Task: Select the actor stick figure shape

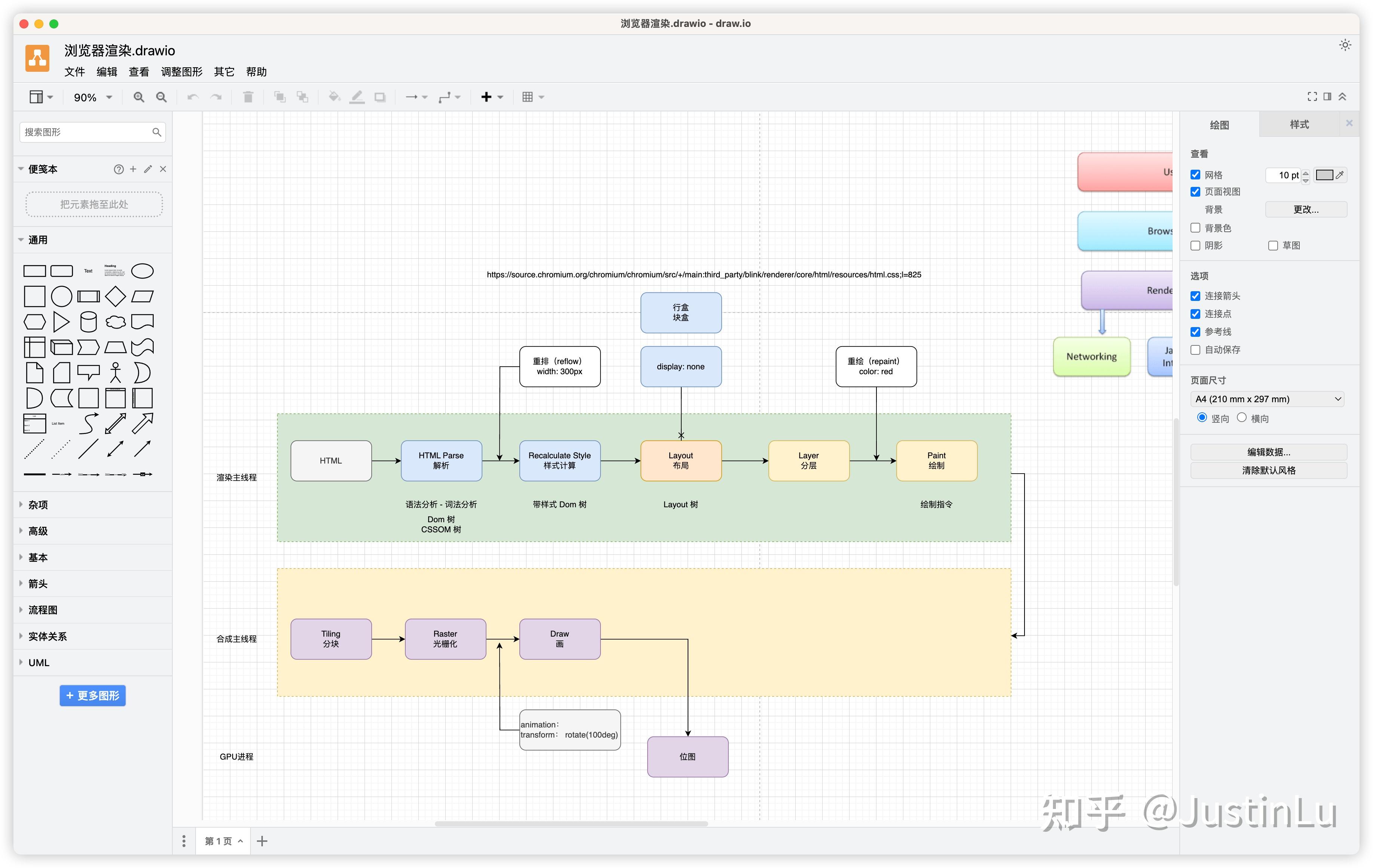Action: [x=115, y=372]
